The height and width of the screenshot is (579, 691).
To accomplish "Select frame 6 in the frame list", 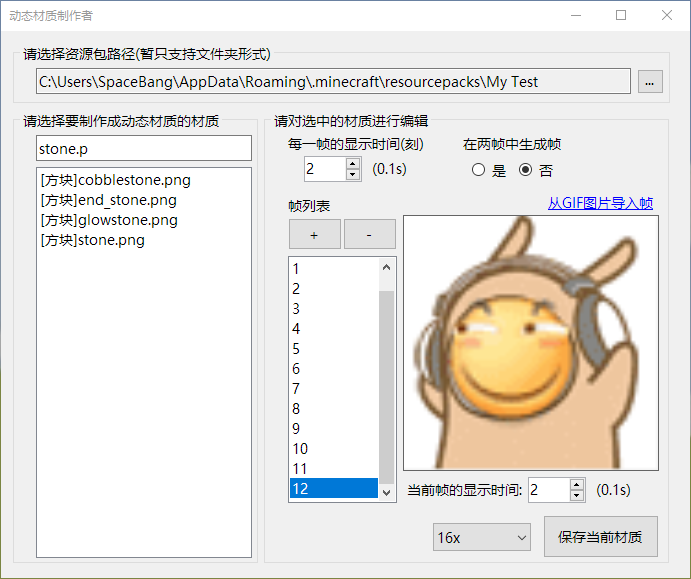I will click(334, 368).
